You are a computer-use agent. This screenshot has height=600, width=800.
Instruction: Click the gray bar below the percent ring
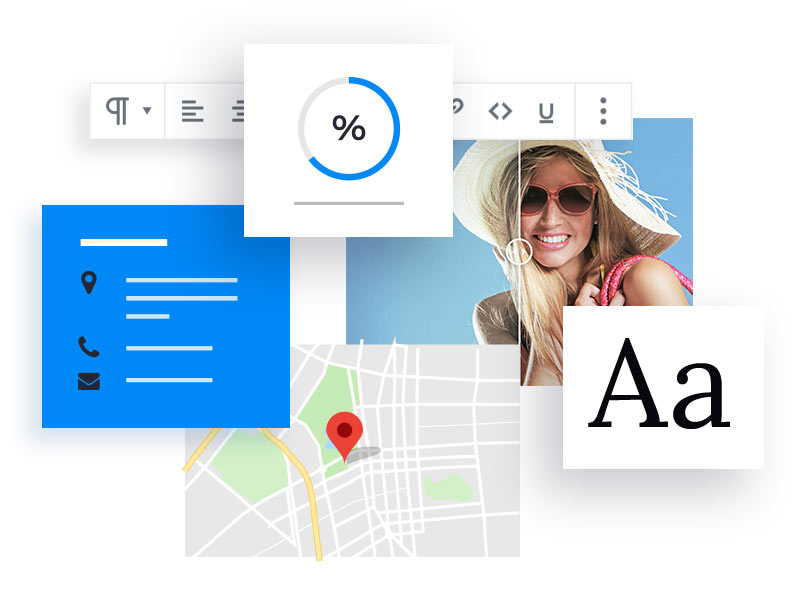348,203
